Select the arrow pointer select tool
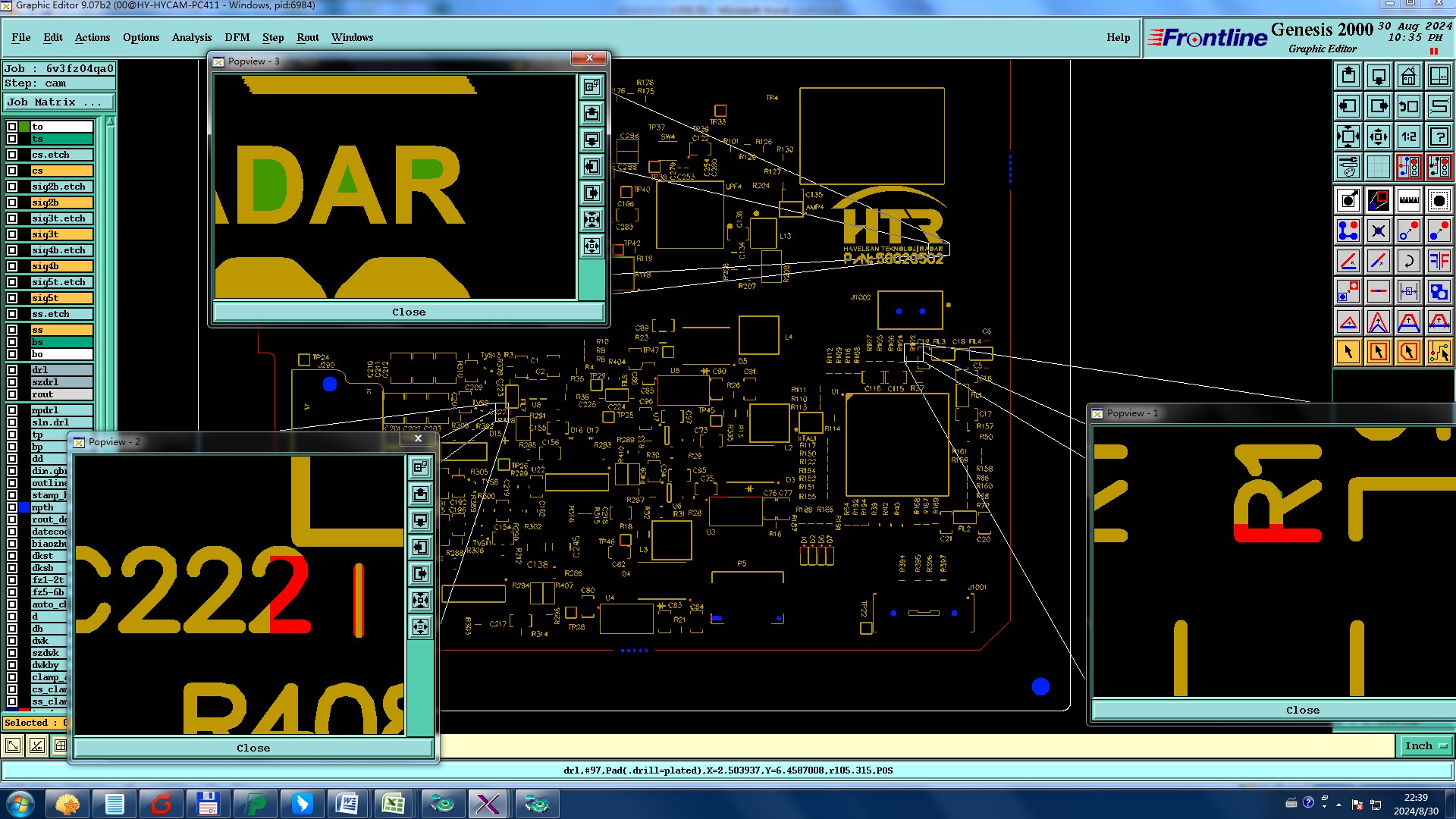1456x819 pixels. [1348, 352]
